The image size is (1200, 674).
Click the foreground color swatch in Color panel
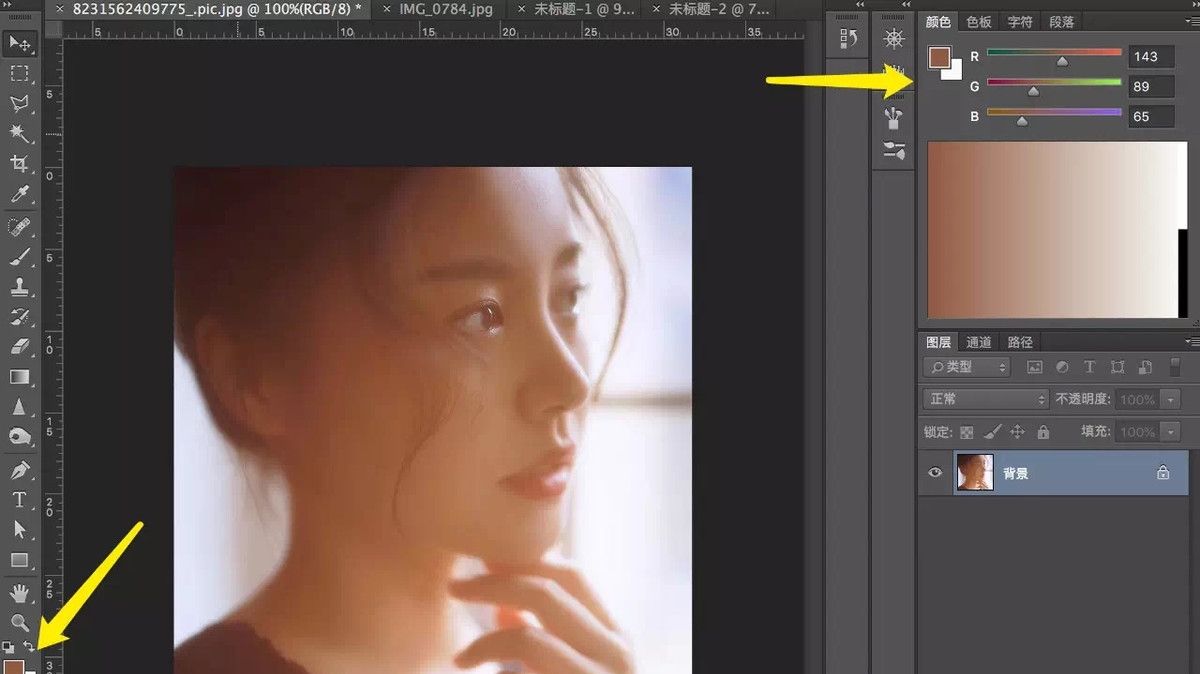pos(939,58)
